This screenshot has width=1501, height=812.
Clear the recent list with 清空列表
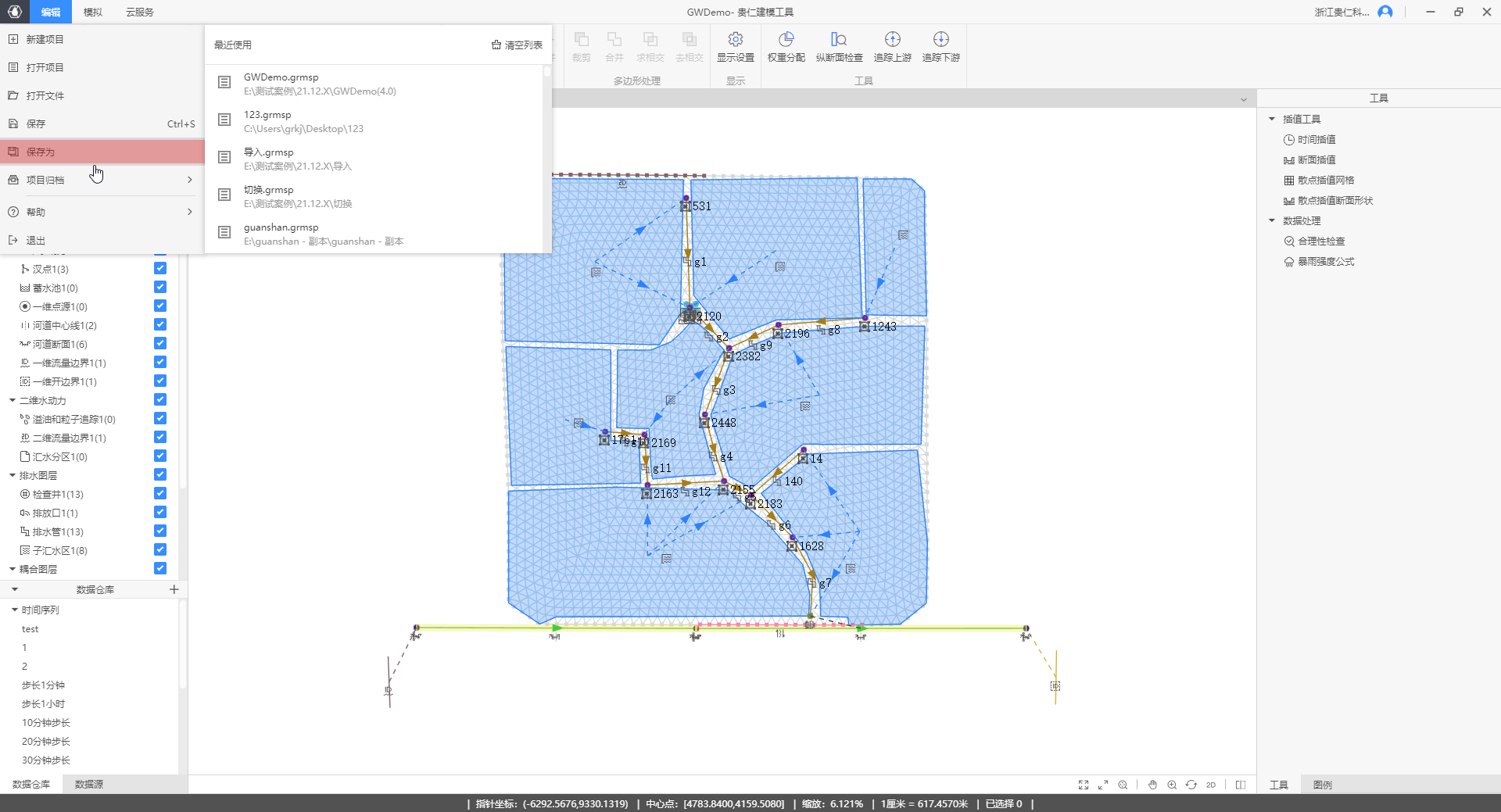pos(517,45)
